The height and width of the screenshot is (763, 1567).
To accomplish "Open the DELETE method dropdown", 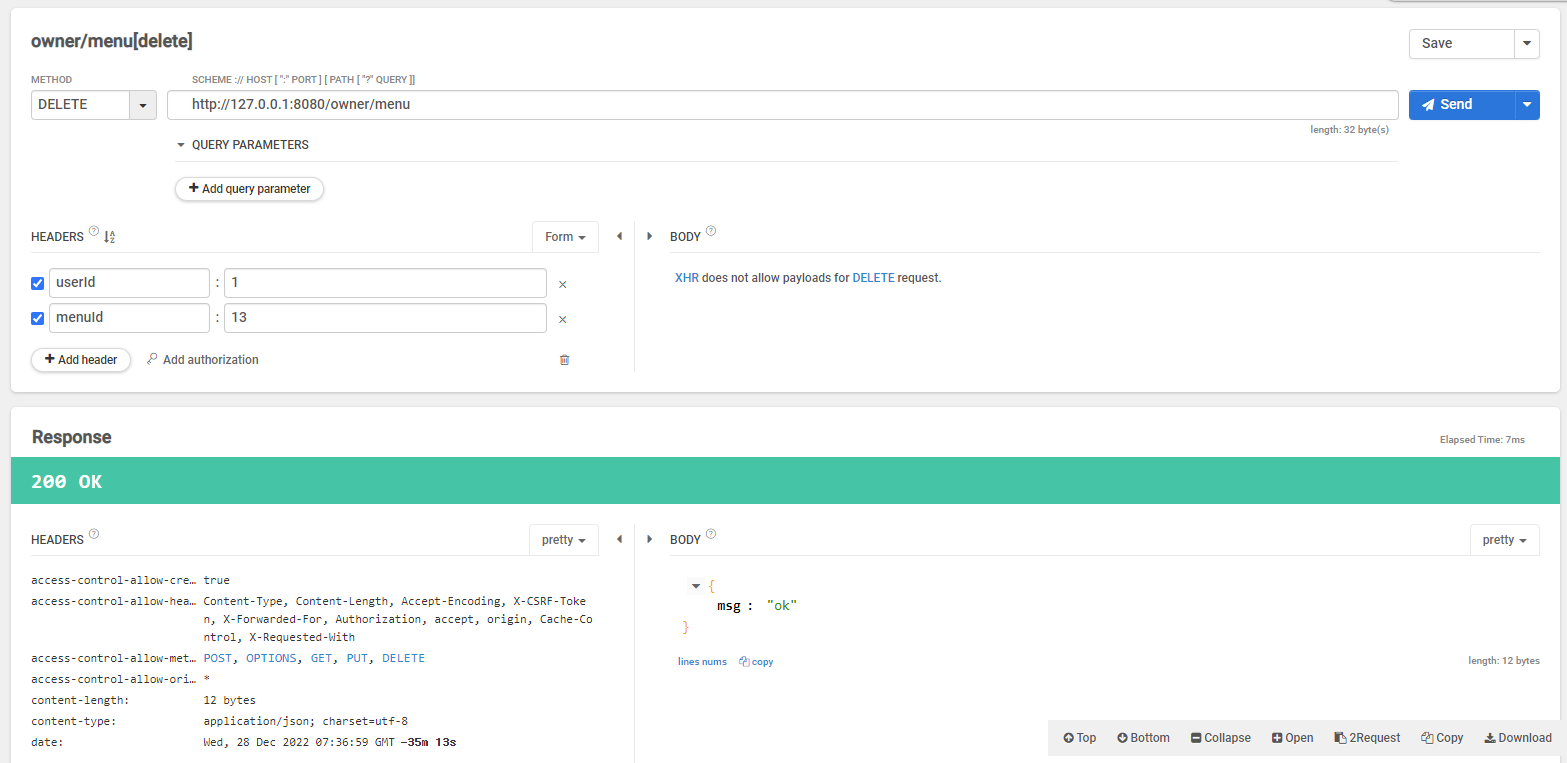I will 143,105.
